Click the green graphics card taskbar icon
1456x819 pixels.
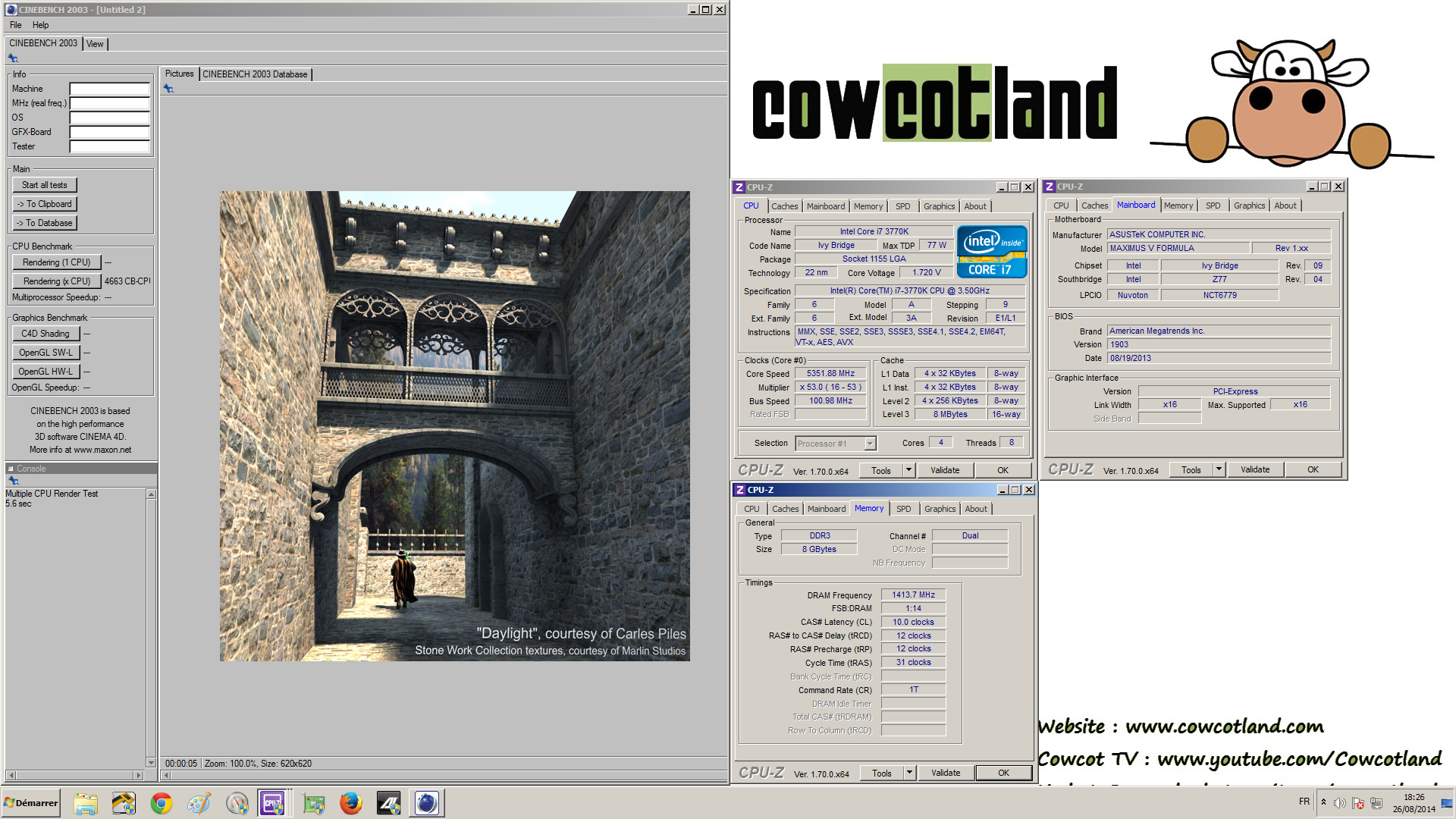click(313, 803)
